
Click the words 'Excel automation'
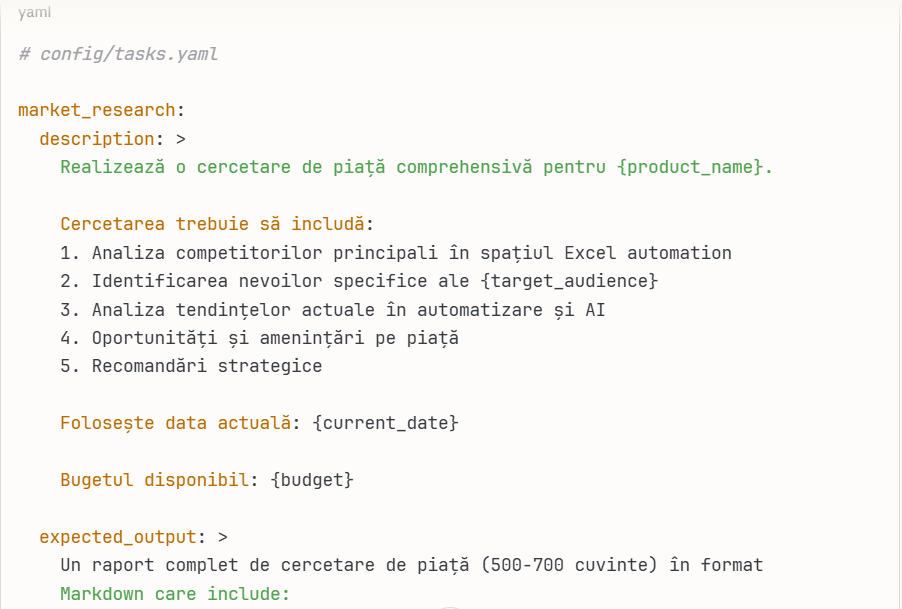pos(648,253)
